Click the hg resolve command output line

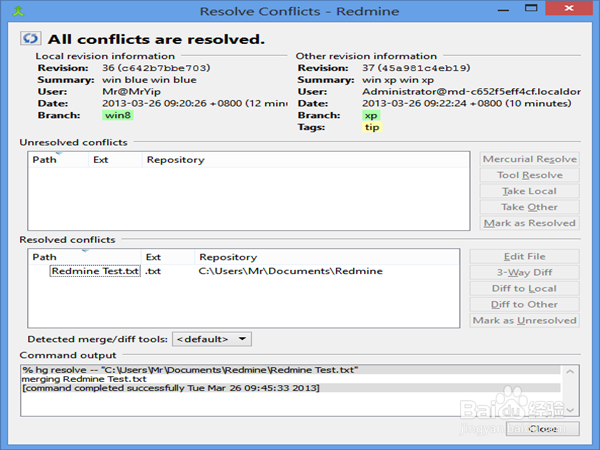pyautogui.click(x=291, y=370)
